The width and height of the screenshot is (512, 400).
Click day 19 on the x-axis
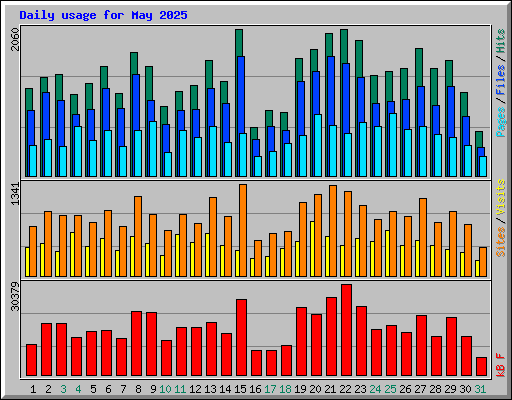coord(300,389)
